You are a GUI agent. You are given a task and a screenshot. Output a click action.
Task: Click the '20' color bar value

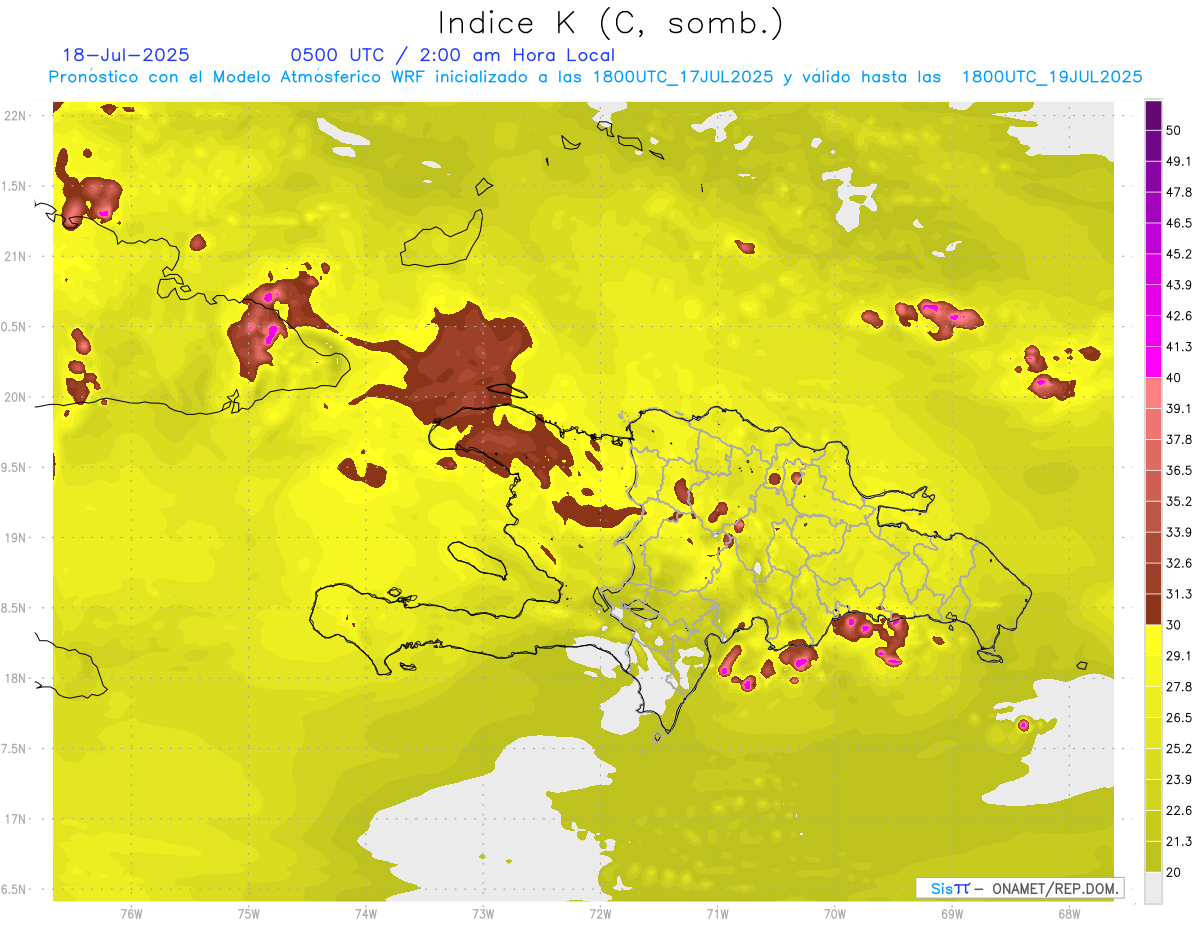click(1174, 872)
